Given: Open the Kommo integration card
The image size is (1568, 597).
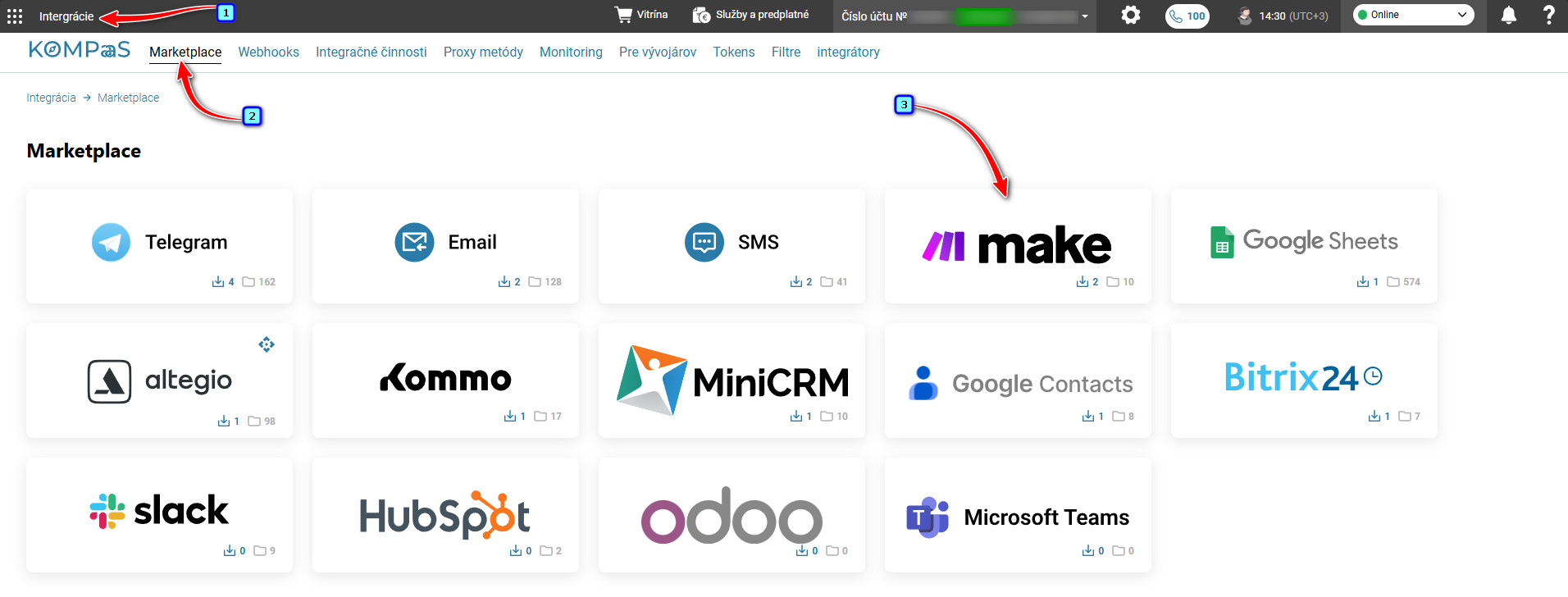Looking at the screenshot, I should pos(445,381).
